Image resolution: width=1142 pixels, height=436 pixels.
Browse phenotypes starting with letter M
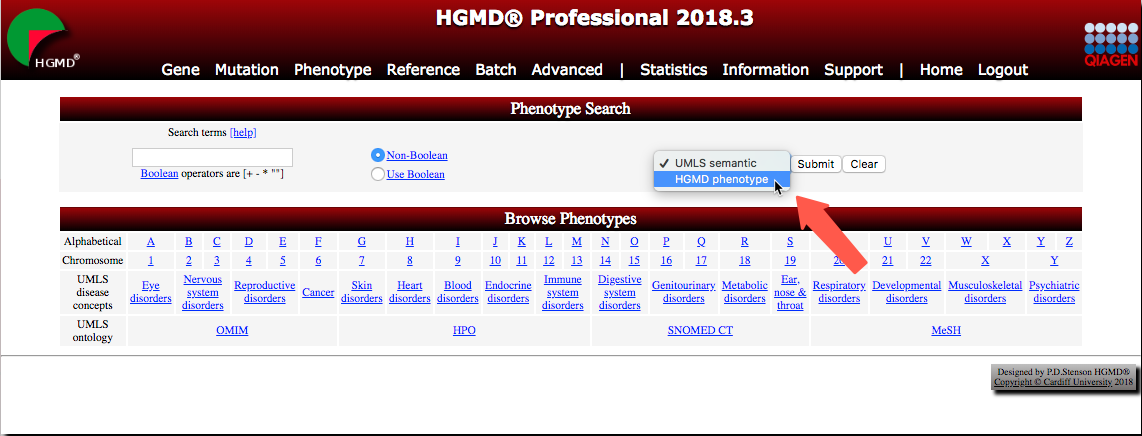click(577, 242)
